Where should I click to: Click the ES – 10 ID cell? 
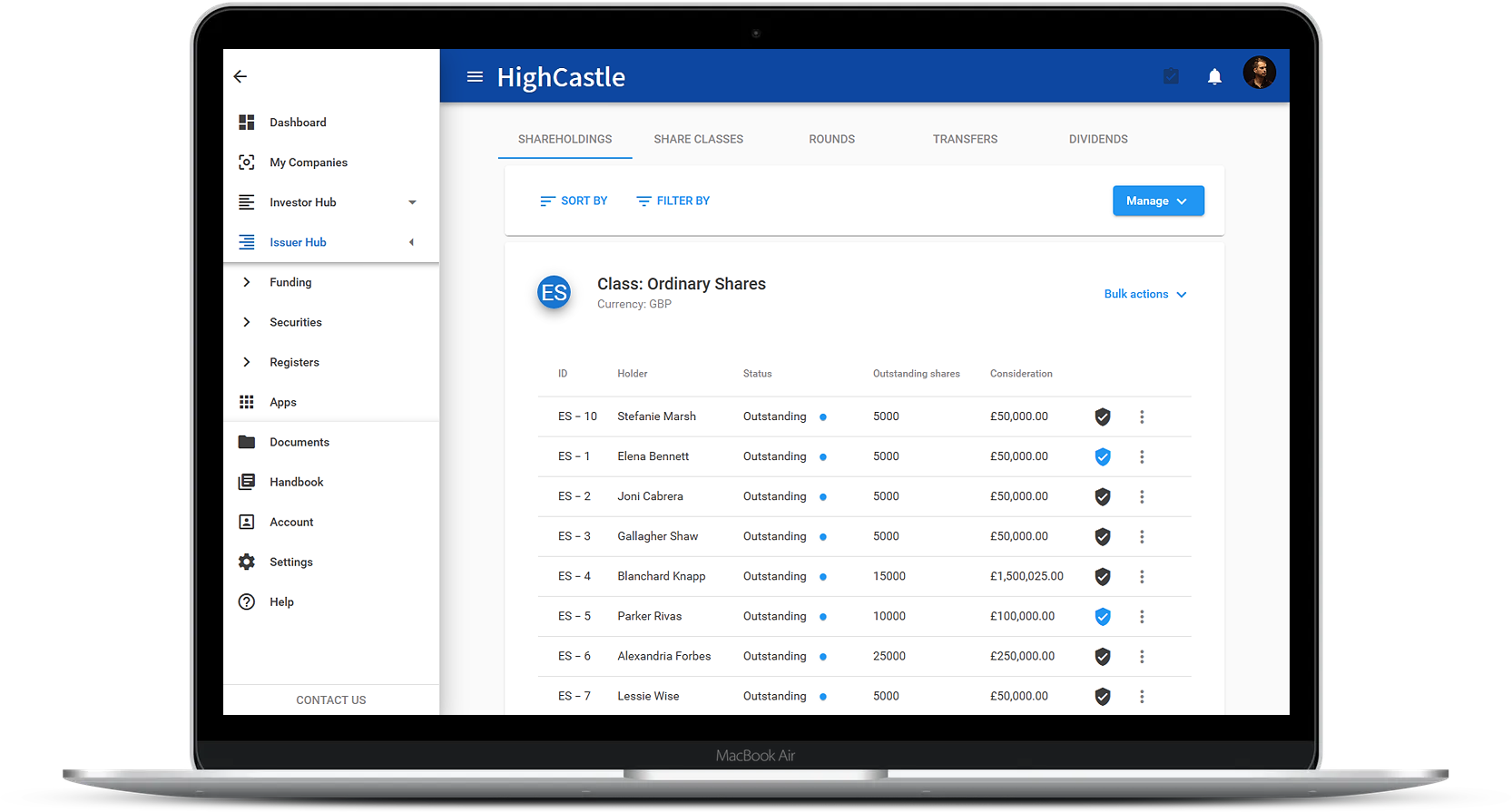[577, 416]
